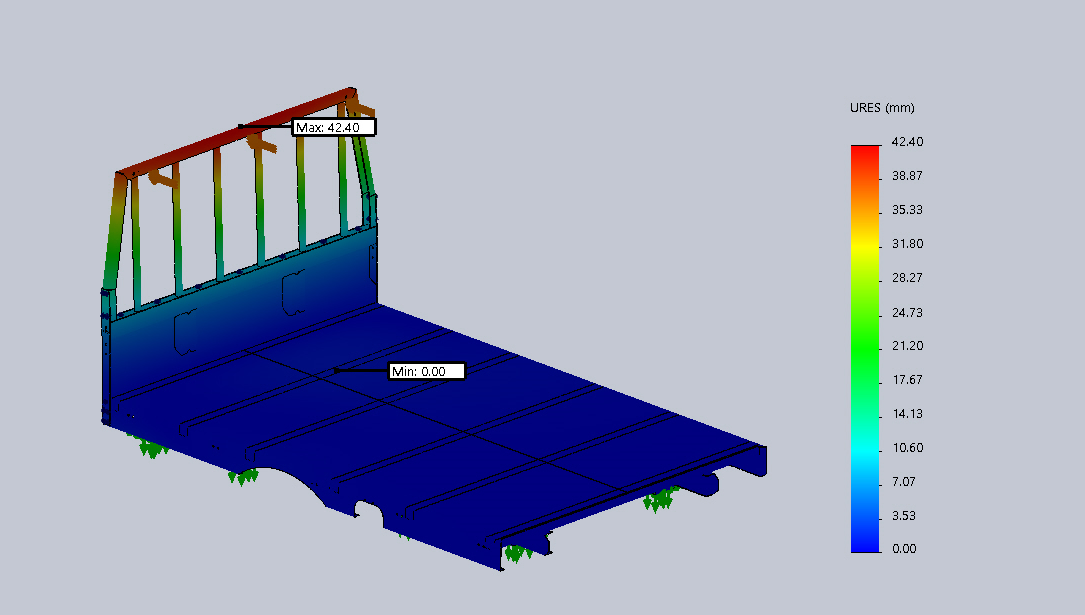Click the 31.80 legend value
Screen dimensions: 1085x615
click(x=907, y=244)
